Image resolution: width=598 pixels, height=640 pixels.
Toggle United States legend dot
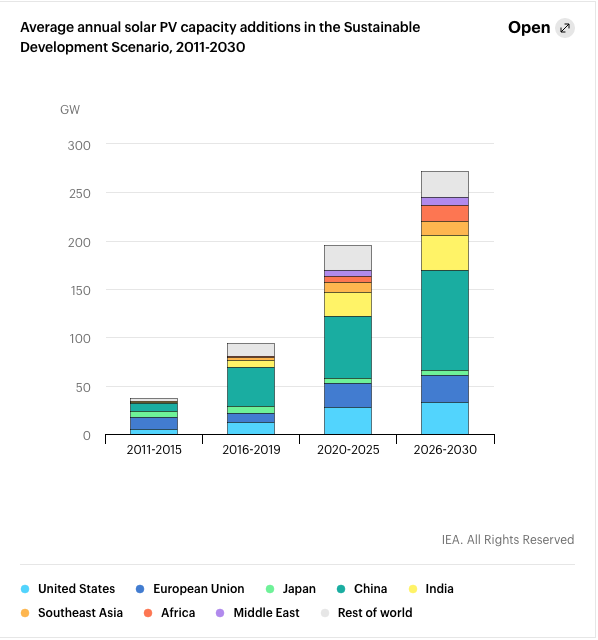(x=25, y=589)
